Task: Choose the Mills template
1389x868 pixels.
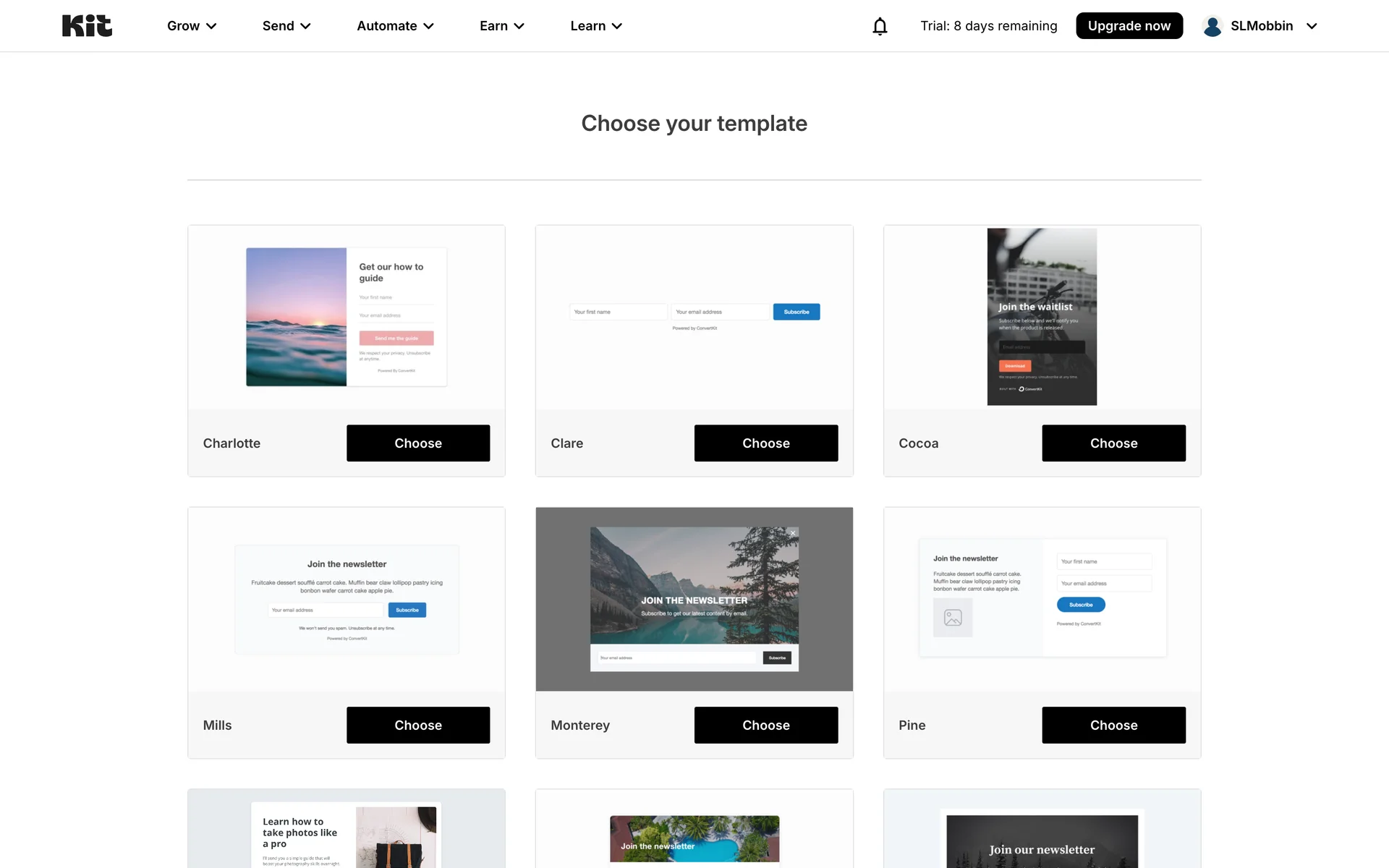Action: click(x=418, y=725)
